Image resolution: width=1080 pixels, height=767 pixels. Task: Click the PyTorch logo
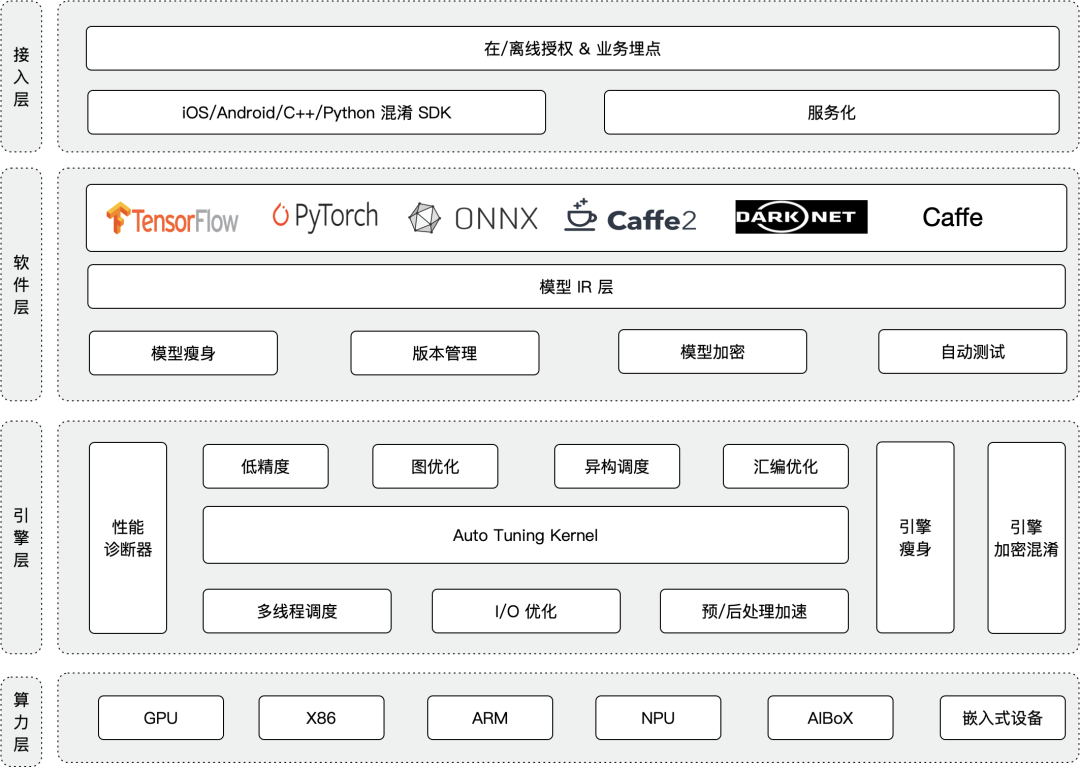[x=325, y=217]
